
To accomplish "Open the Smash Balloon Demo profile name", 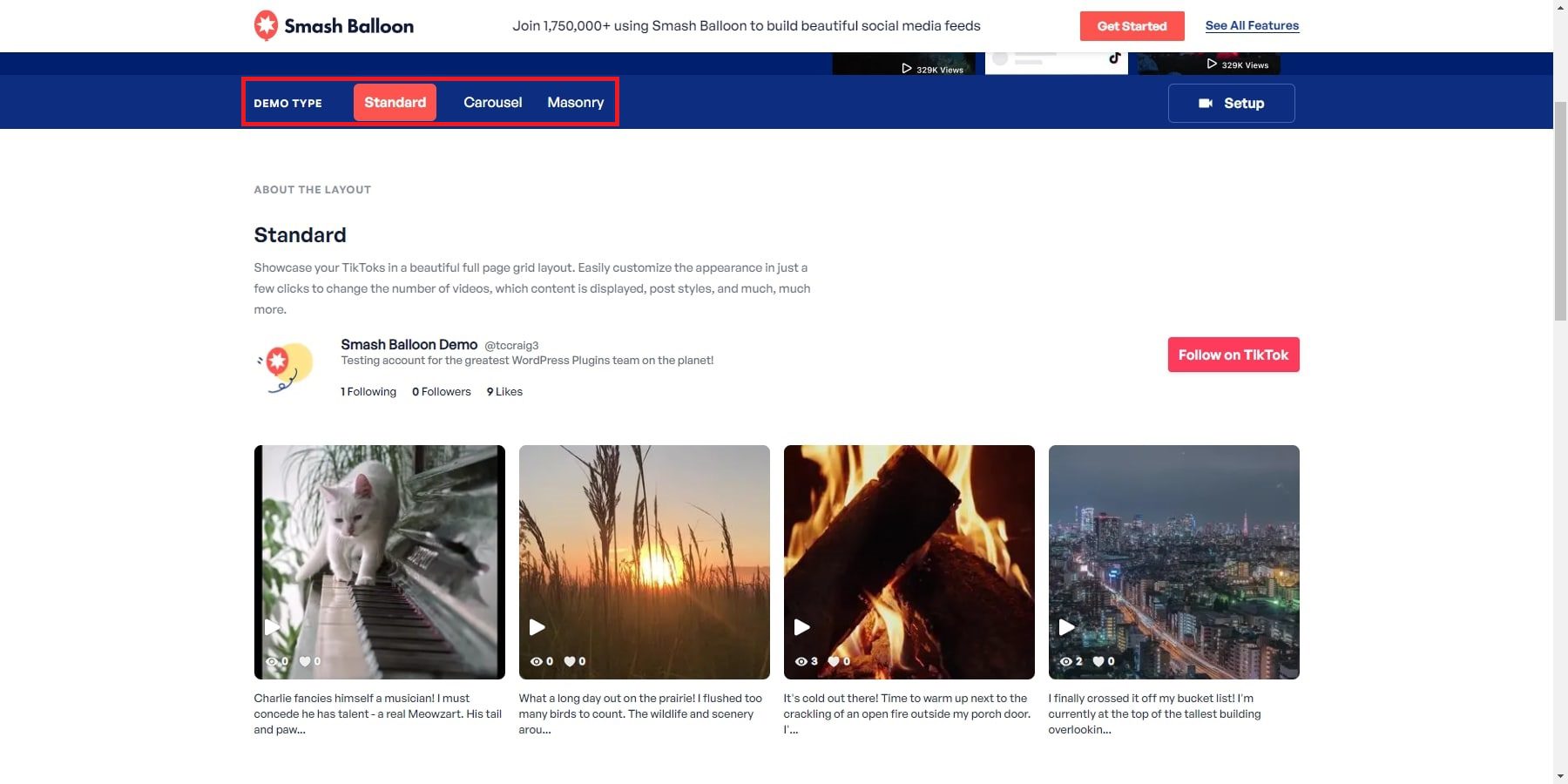I will point(409,345).
